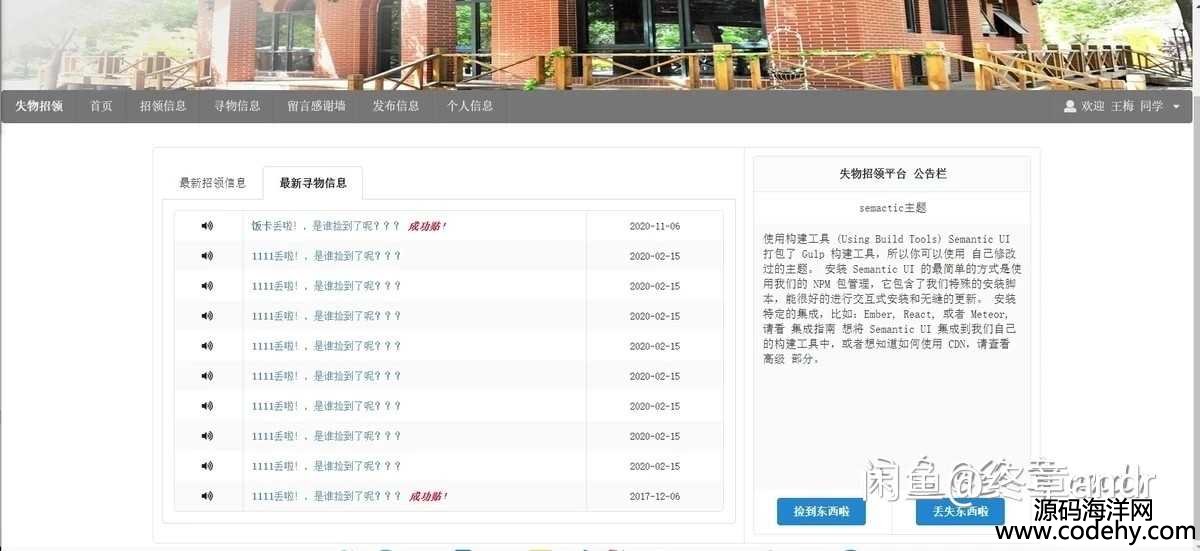This screenshot has width=1200, height=551.
Task: Click the speaker icon in the fifth list row
Action: point(207,346)
